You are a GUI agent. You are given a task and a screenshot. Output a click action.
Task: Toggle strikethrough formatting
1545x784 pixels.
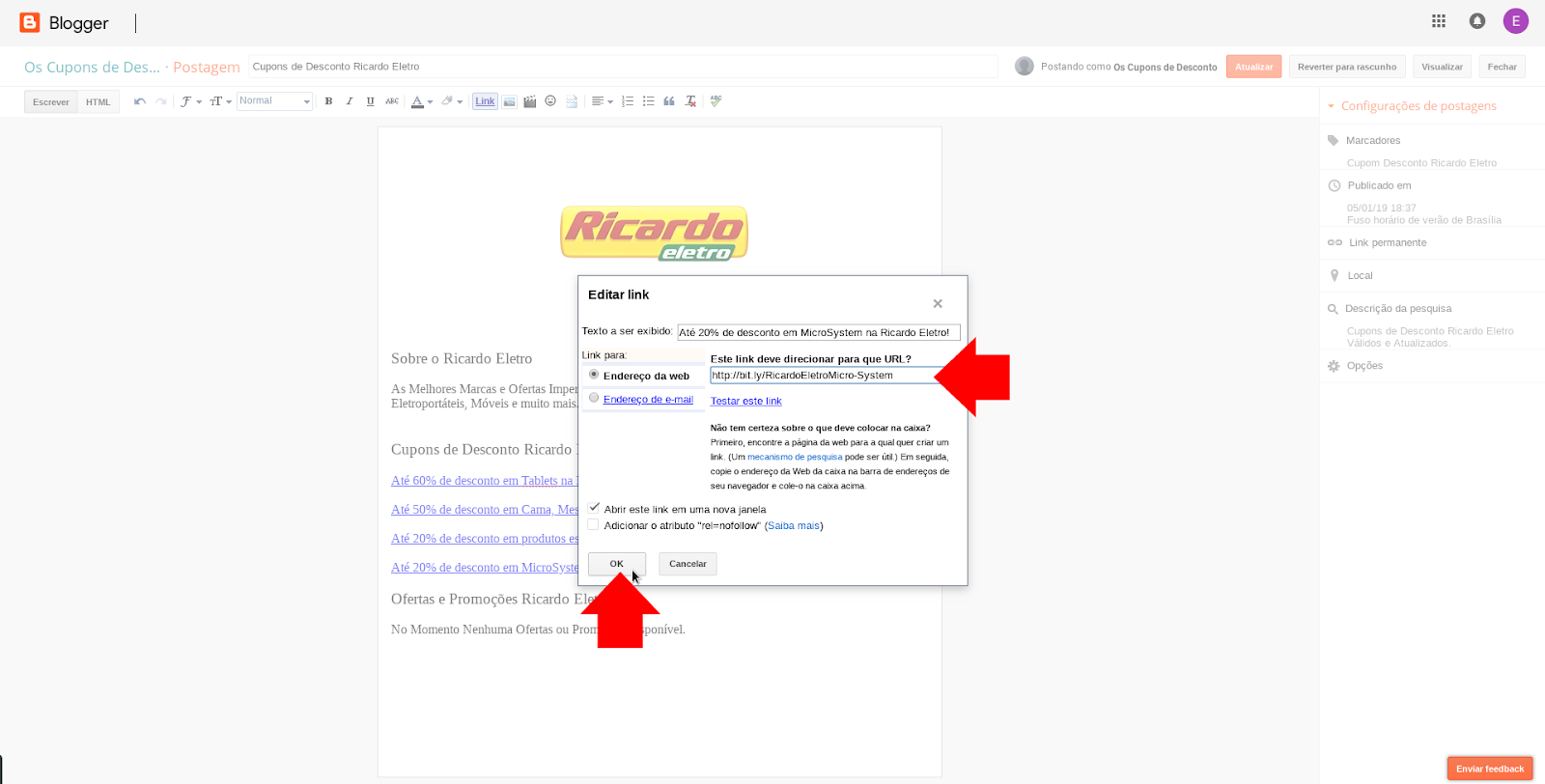coord(392,101)
